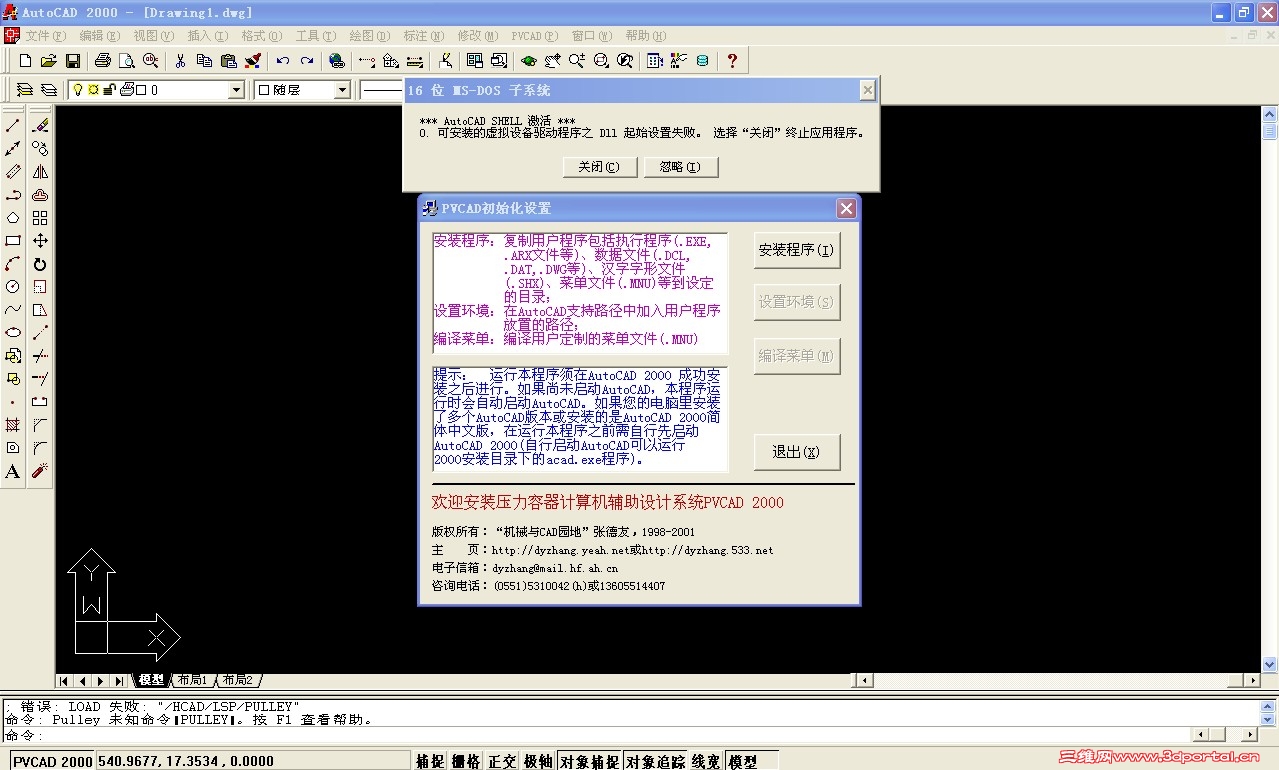1279x770 pixels.
Task: Toggle 捕捉 snap mode in status bar
Action: click(430, 762)
